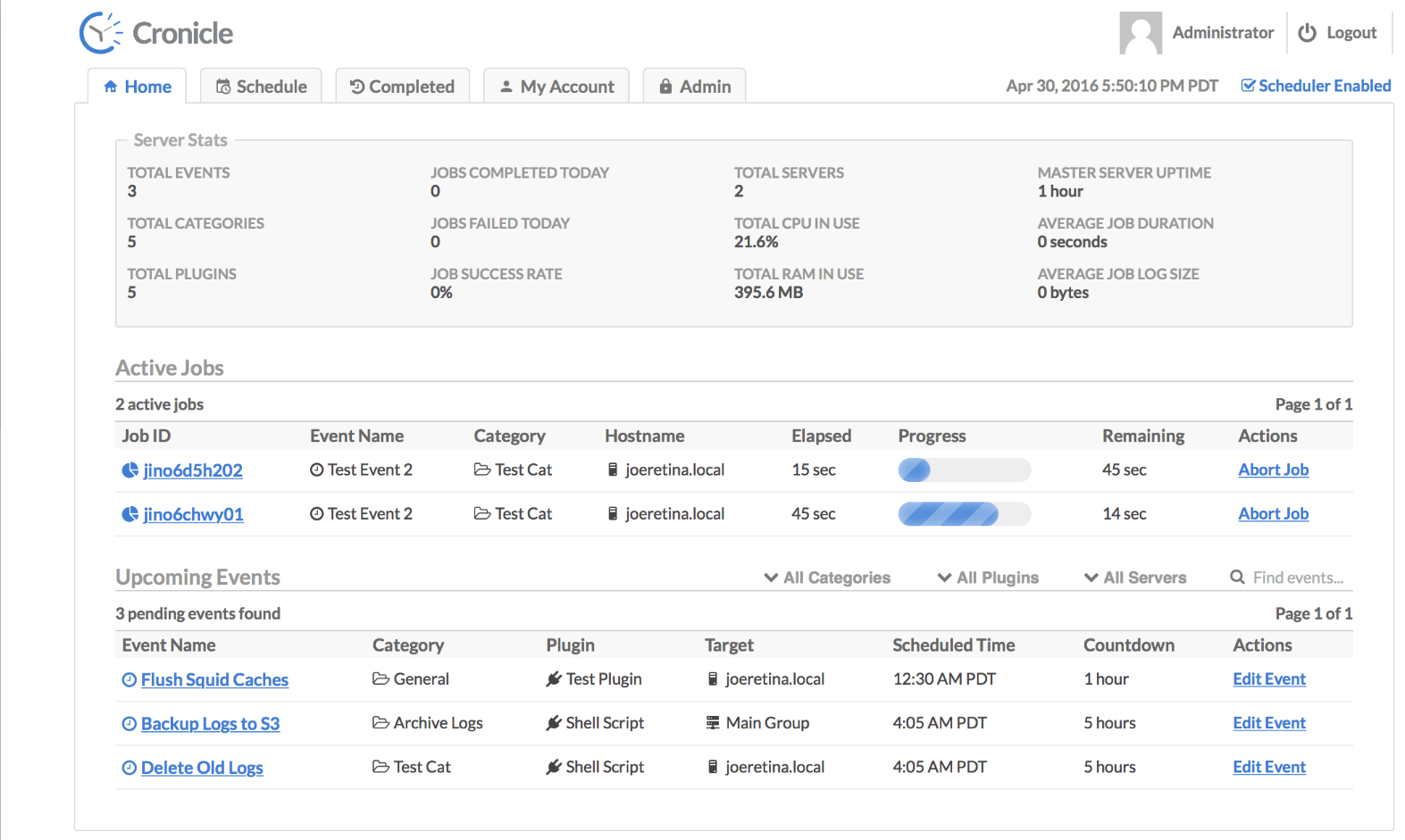Image resolution: width=1405 pixels, height=840 pixels.
Task: Switch to the Schedule tab
Action: 261,87
